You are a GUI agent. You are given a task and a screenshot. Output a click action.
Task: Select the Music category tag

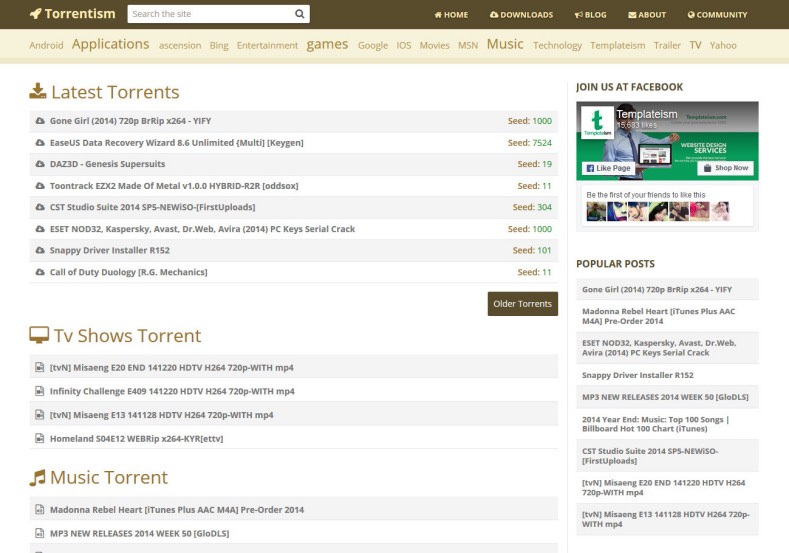(505, 44)
